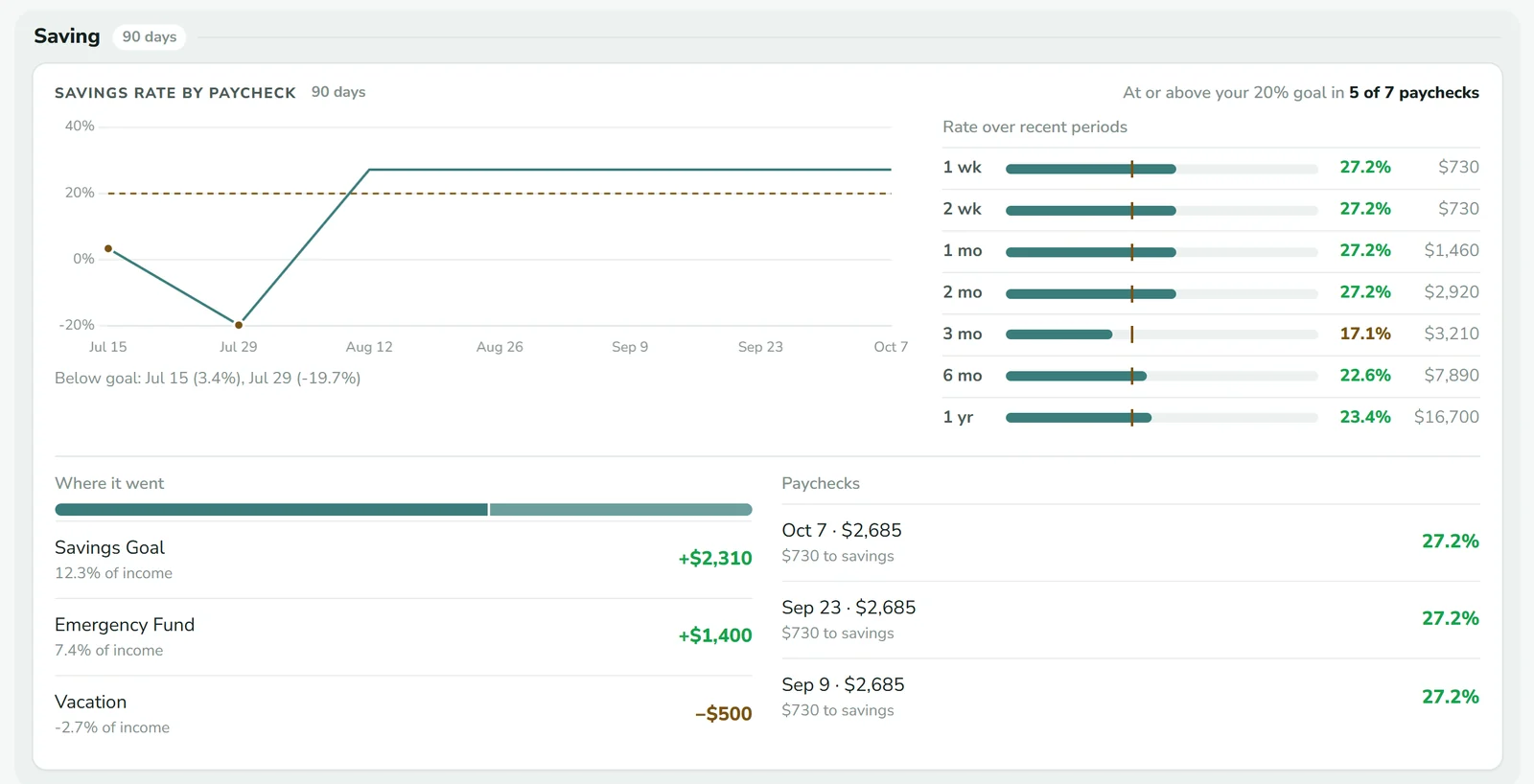
Task: Select the 1 mo period label
Action: click(963, 251)
